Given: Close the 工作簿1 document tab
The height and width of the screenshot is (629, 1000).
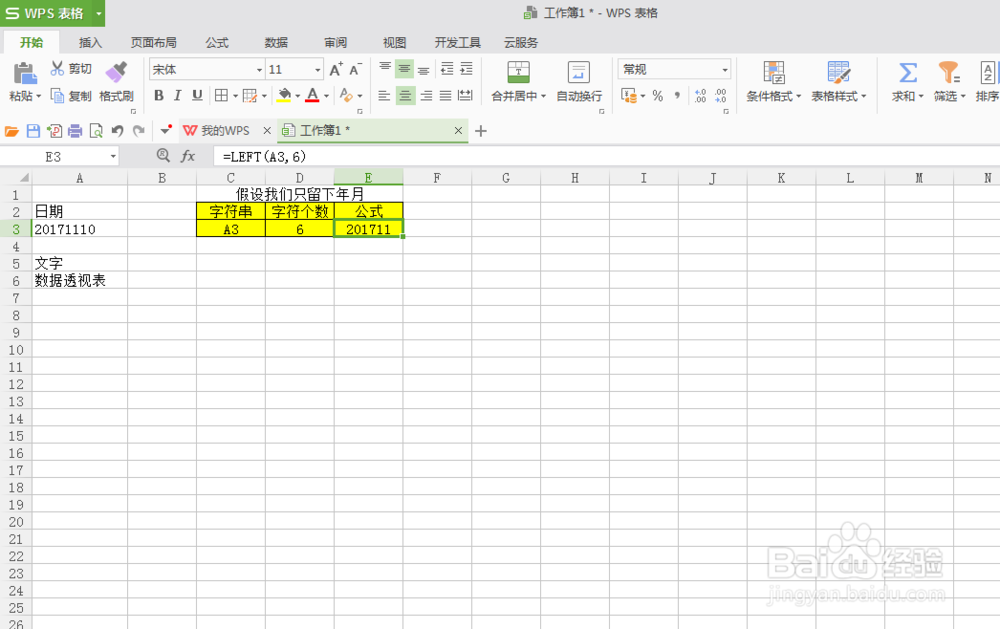Looking at the screenshot, I should tap(458, 131).
